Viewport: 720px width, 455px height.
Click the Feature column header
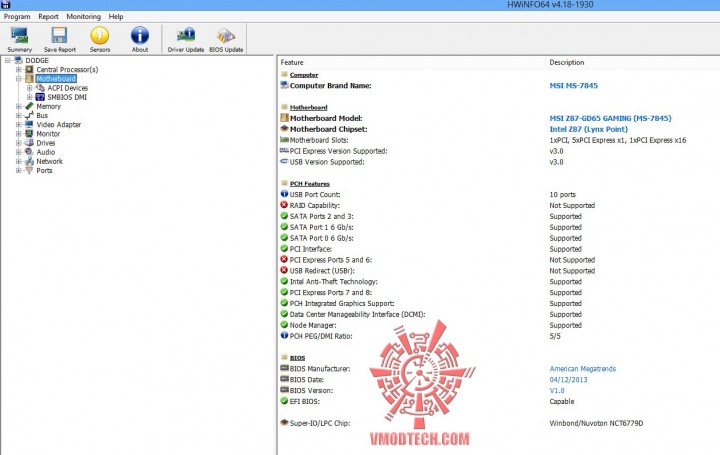pos(292,62)
